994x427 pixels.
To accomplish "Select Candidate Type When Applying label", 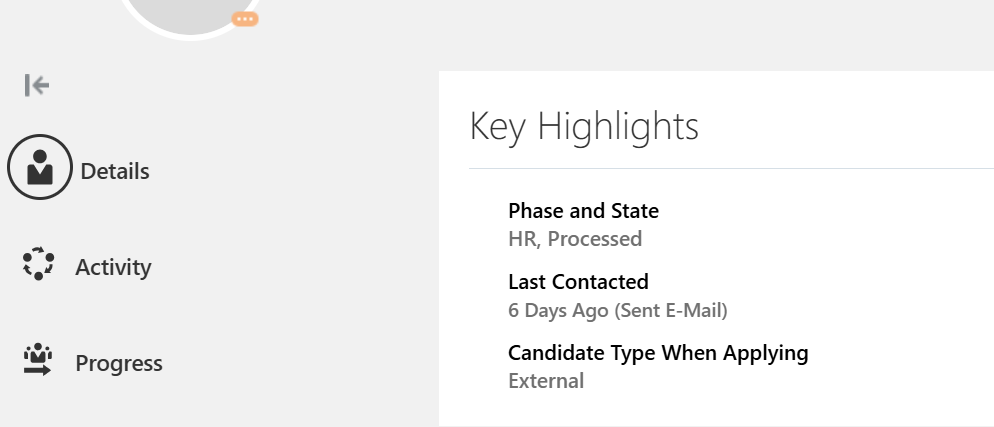I will 658,353.
